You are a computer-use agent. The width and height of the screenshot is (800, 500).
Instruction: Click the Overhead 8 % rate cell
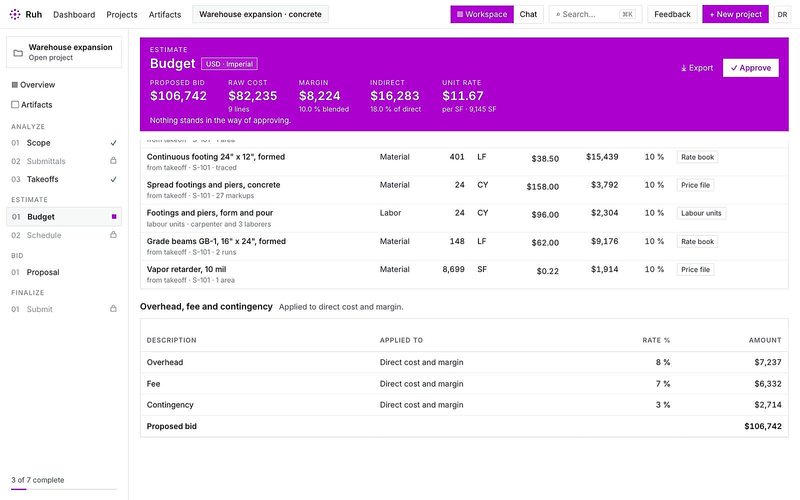(x=663, y=362)
